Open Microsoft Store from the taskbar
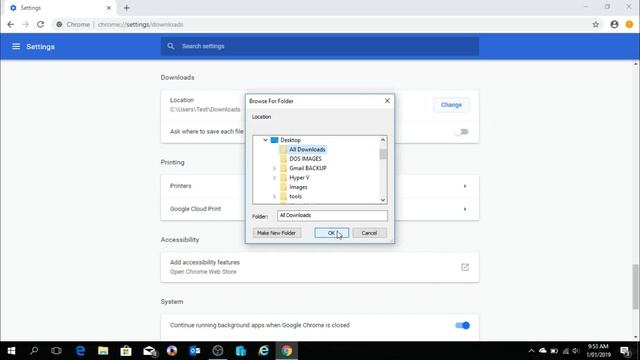The image size is (640, 360). click(x=126, y=351)
